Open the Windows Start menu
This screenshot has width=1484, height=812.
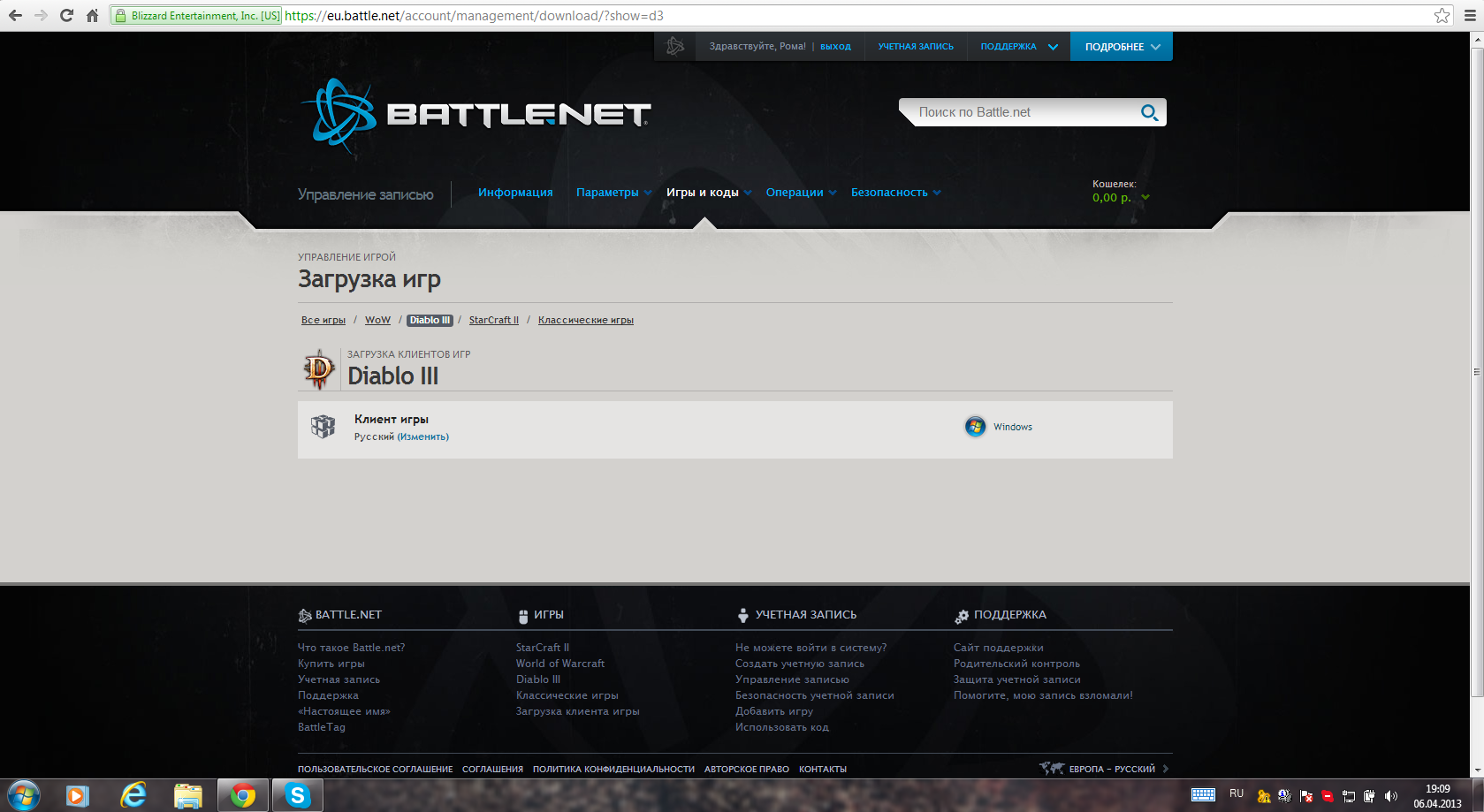click(24, 795)
